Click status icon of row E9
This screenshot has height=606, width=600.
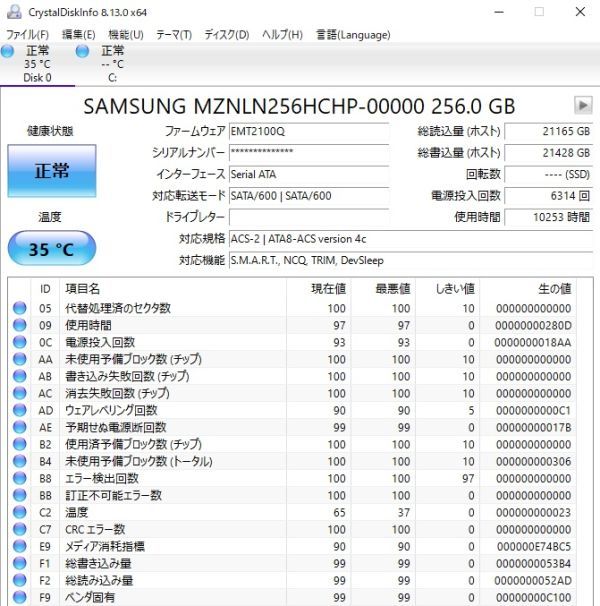[x=19, y=546]
